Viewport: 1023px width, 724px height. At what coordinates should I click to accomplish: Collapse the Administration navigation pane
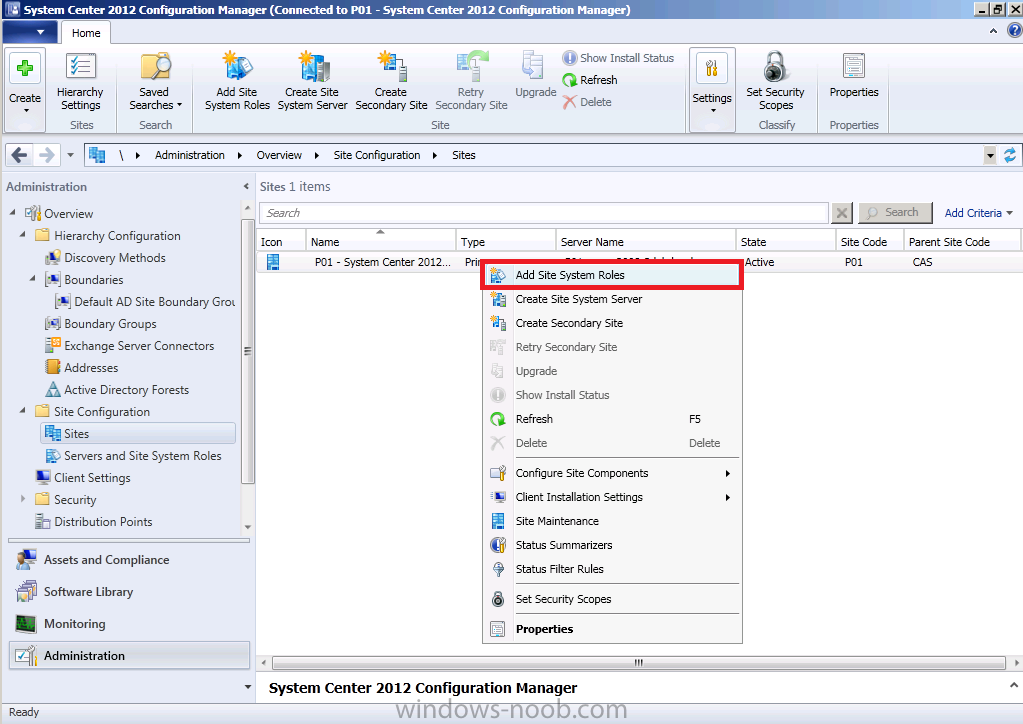tap(246, 187)
